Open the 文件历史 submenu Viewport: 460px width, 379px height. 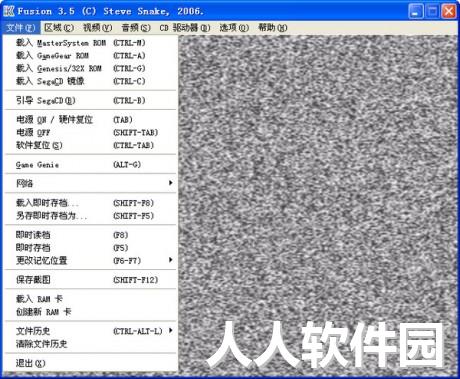[x=171, y=330]
